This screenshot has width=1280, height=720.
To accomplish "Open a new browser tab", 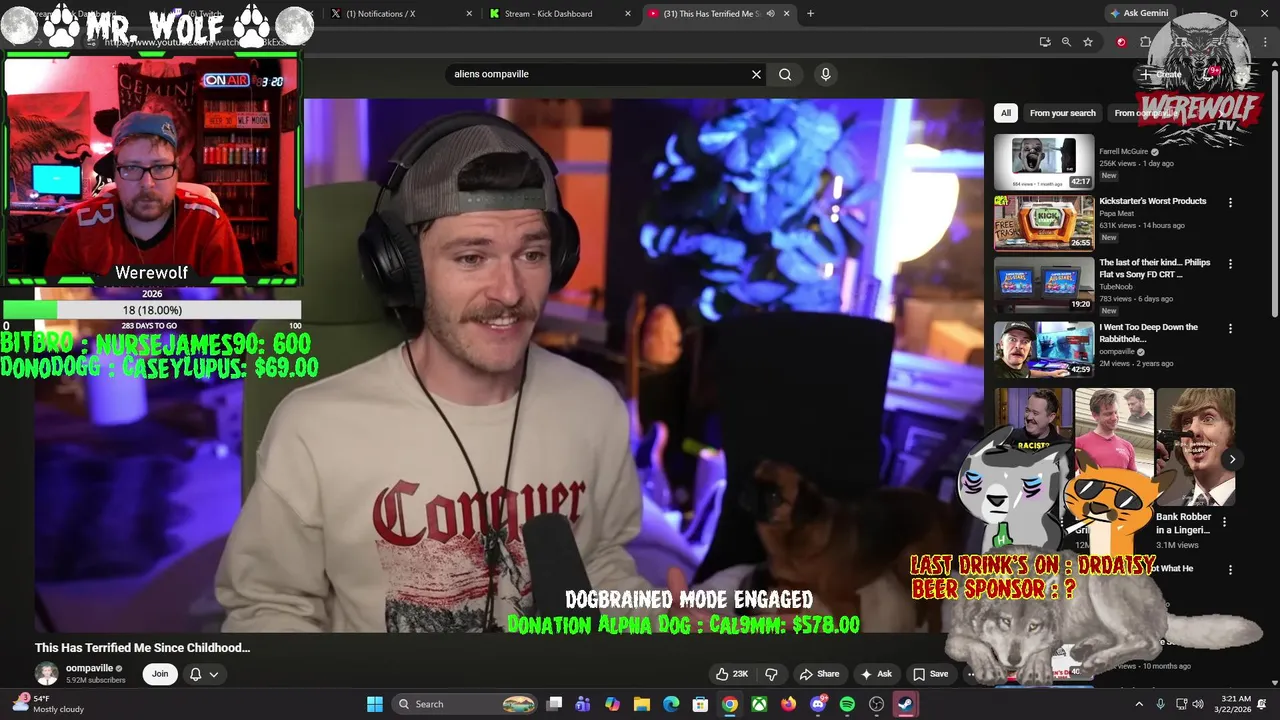I will coord(810,14).
